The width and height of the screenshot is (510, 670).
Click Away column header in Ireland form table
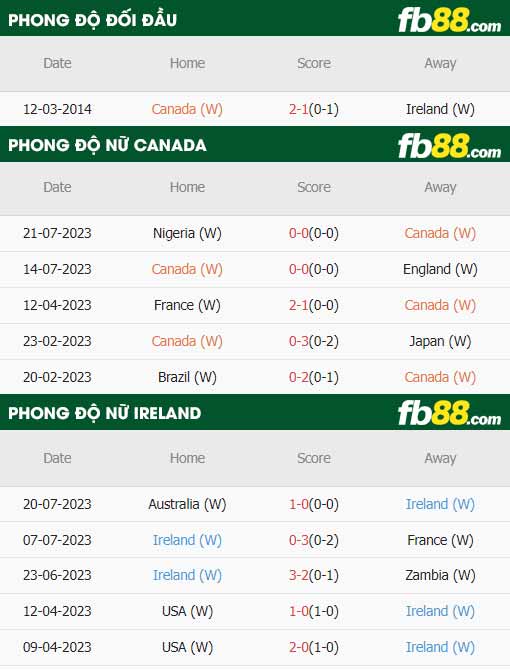click(x=440, y=458)
